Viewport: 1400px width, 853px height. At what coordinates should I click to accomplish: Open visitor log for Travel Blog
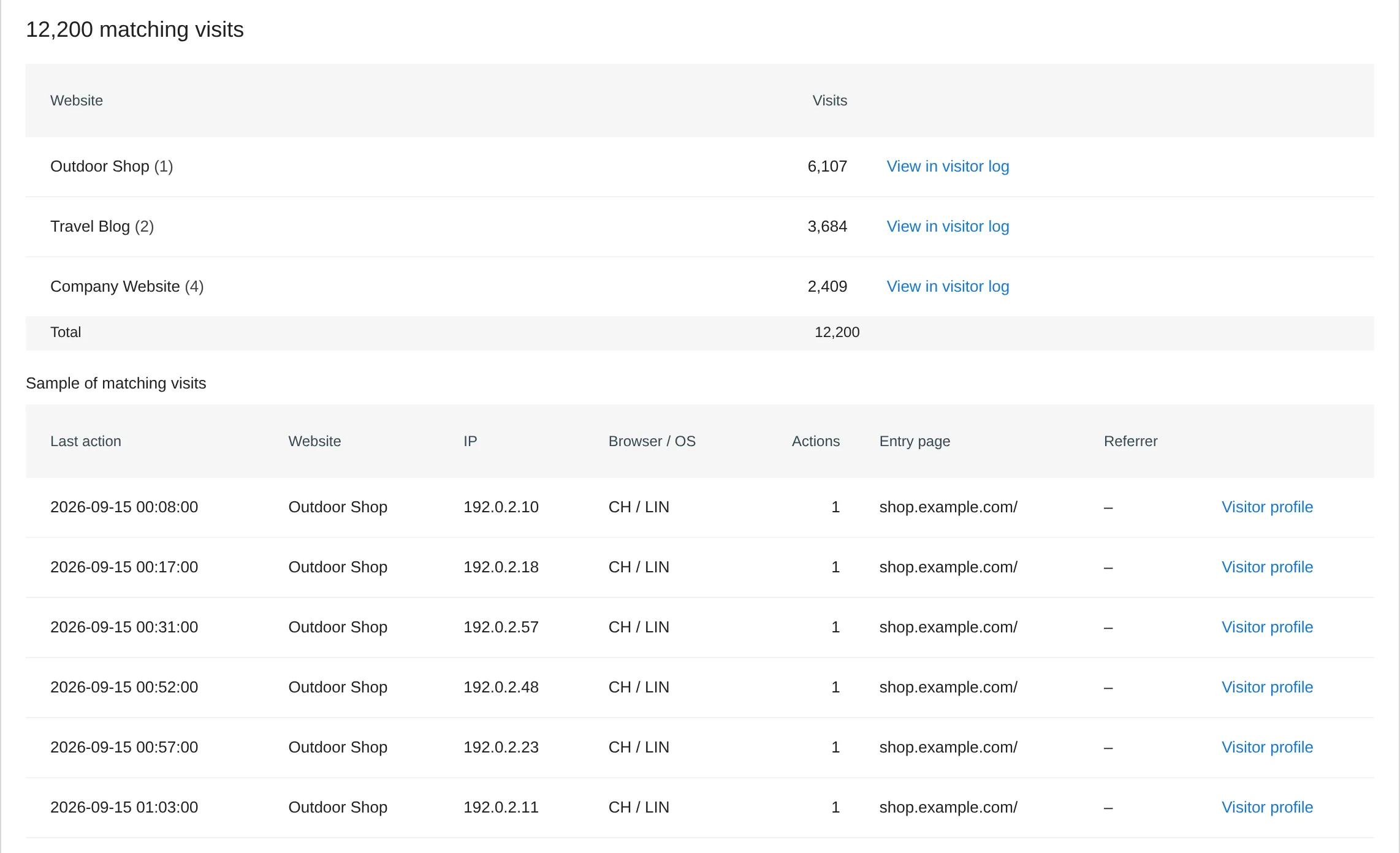948,226
